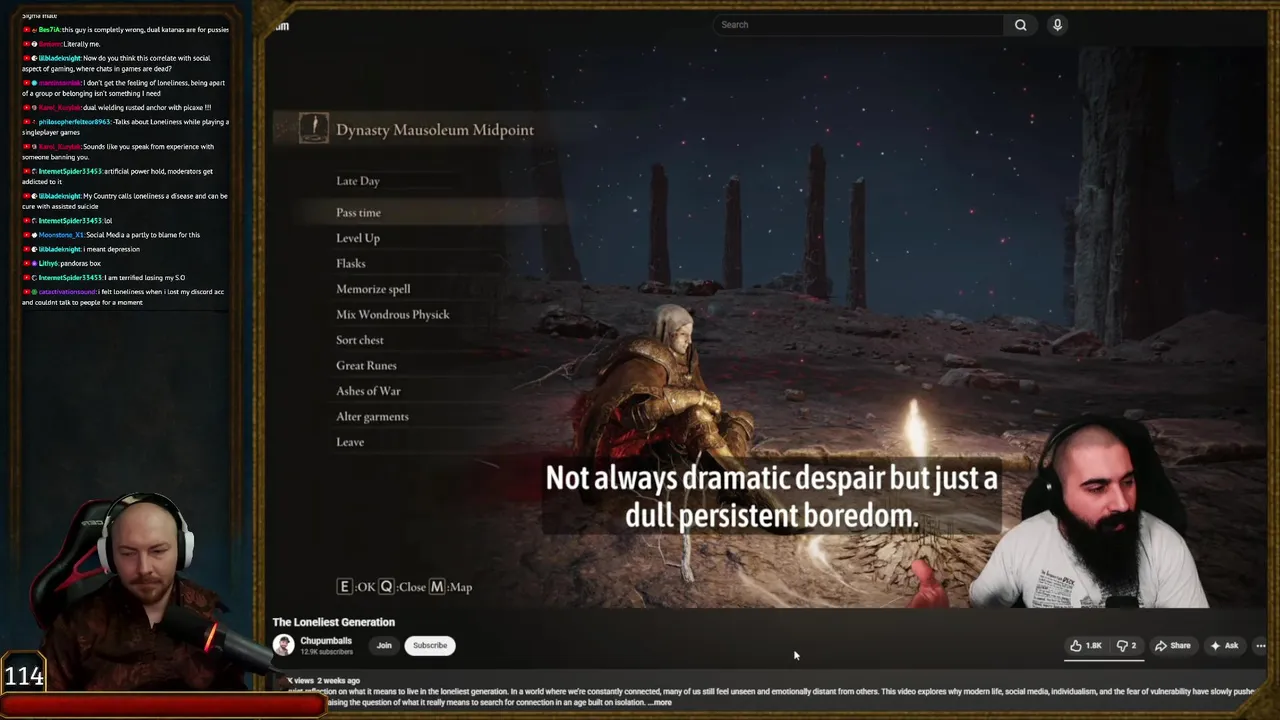
Task: Click the 12.9K subscribers count text
Action: (x=327, y=652)
